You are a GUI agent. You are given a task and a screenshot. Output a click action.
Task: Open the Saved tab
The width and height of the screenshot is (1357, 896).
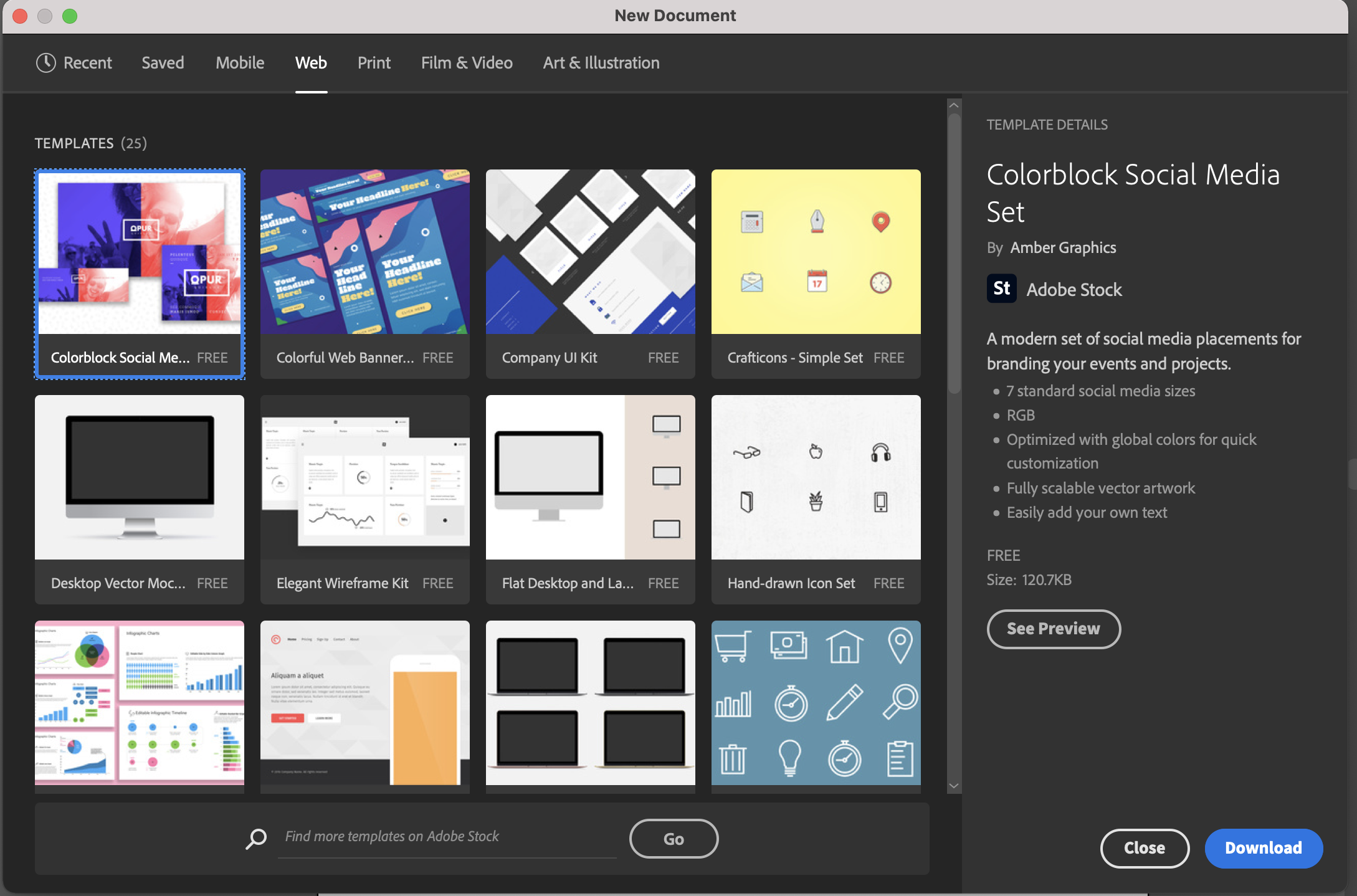[163, 62]
